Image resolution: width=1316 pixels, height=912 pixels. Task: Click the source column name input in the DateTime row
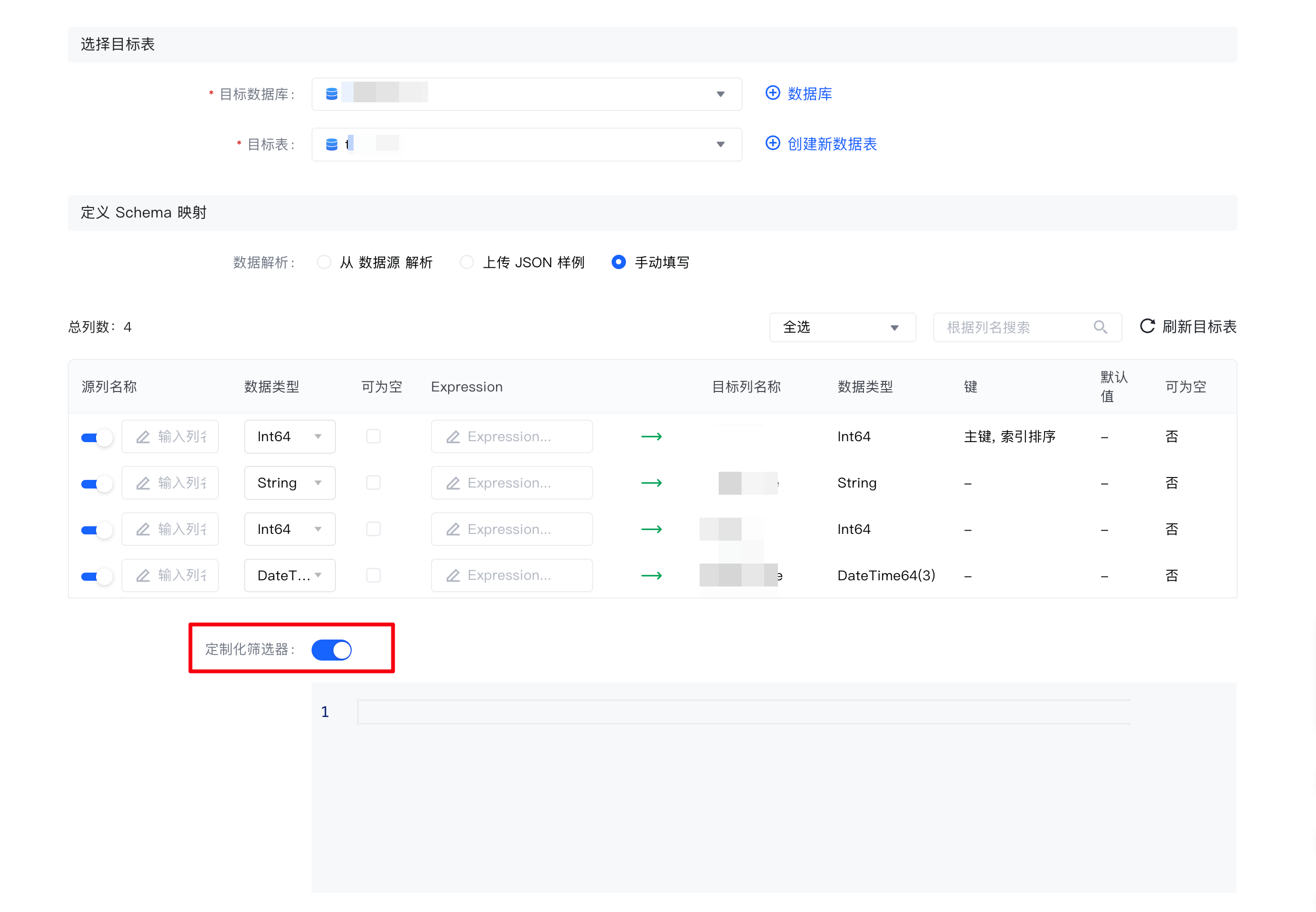coord(170,575)
